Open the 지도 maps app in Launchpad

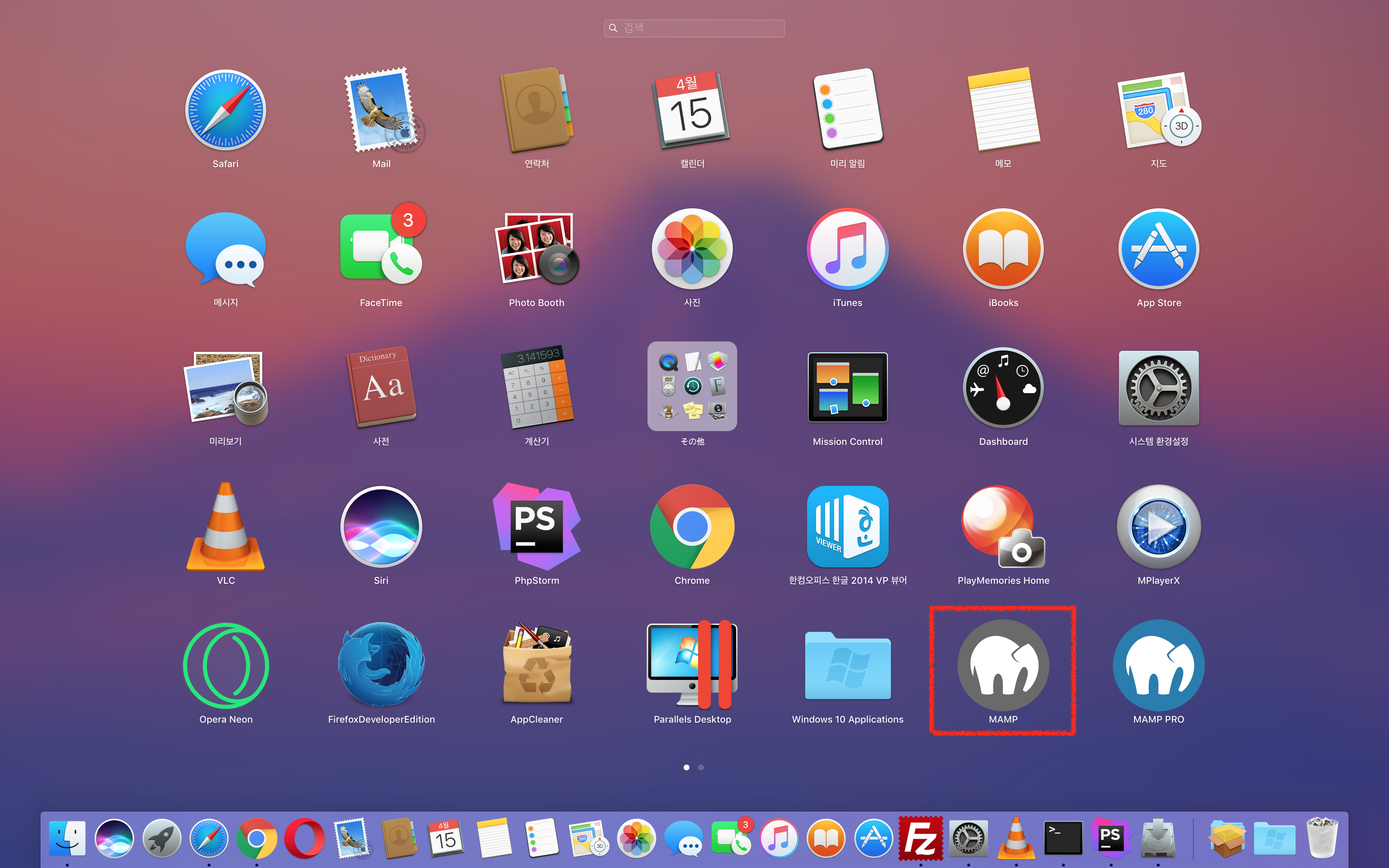(x=1159, y=110)
